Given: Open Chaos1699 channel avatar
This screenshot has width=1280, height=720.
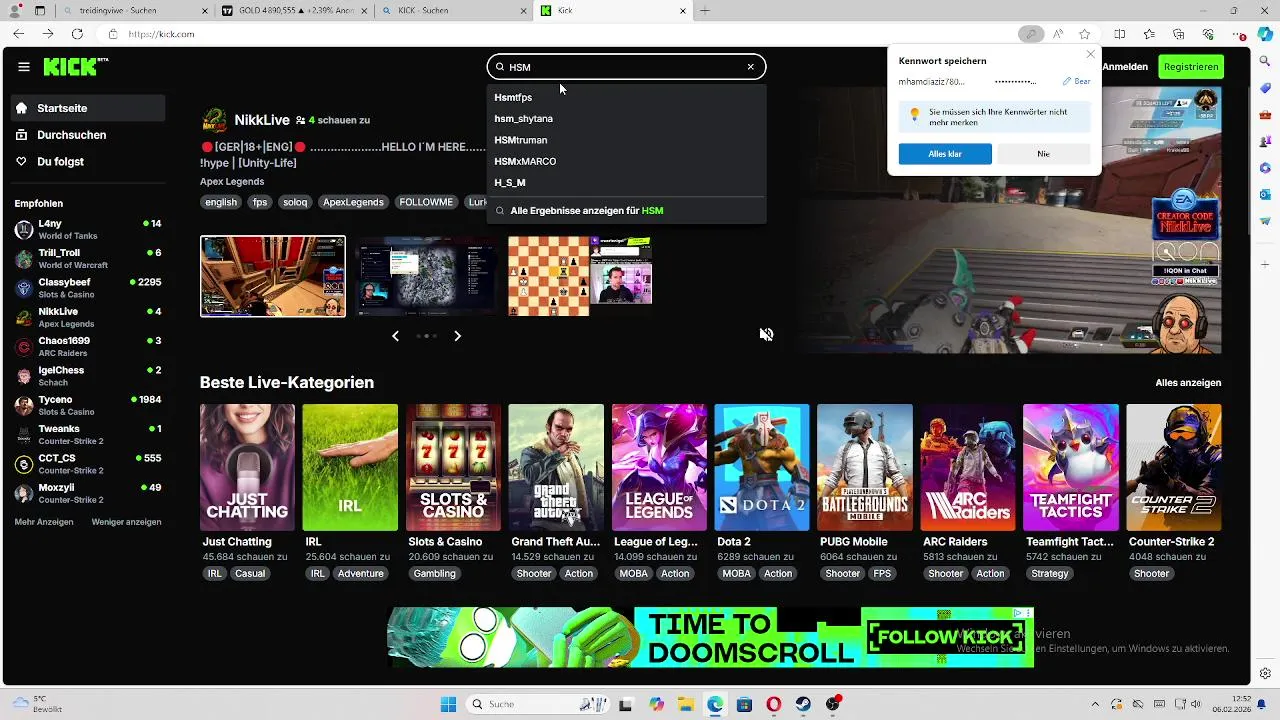Looking at the screenshot, I should point(24,347).
